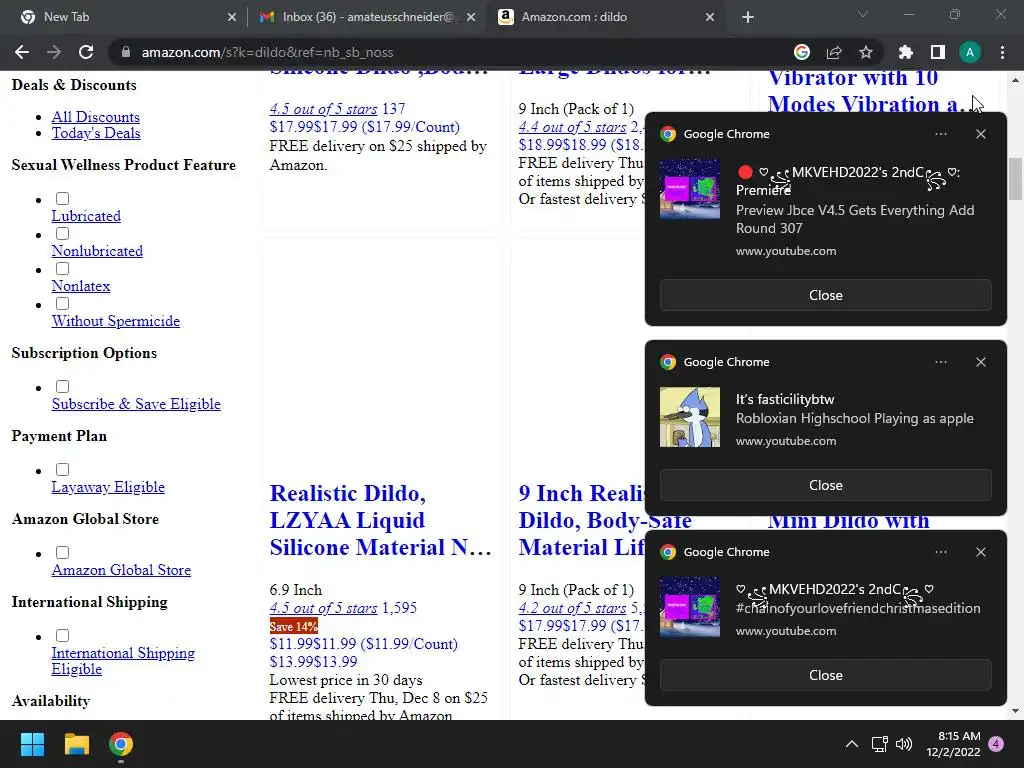Click Close on the Premiere notification
1024x768 pixels.
[x=825, y=295]
